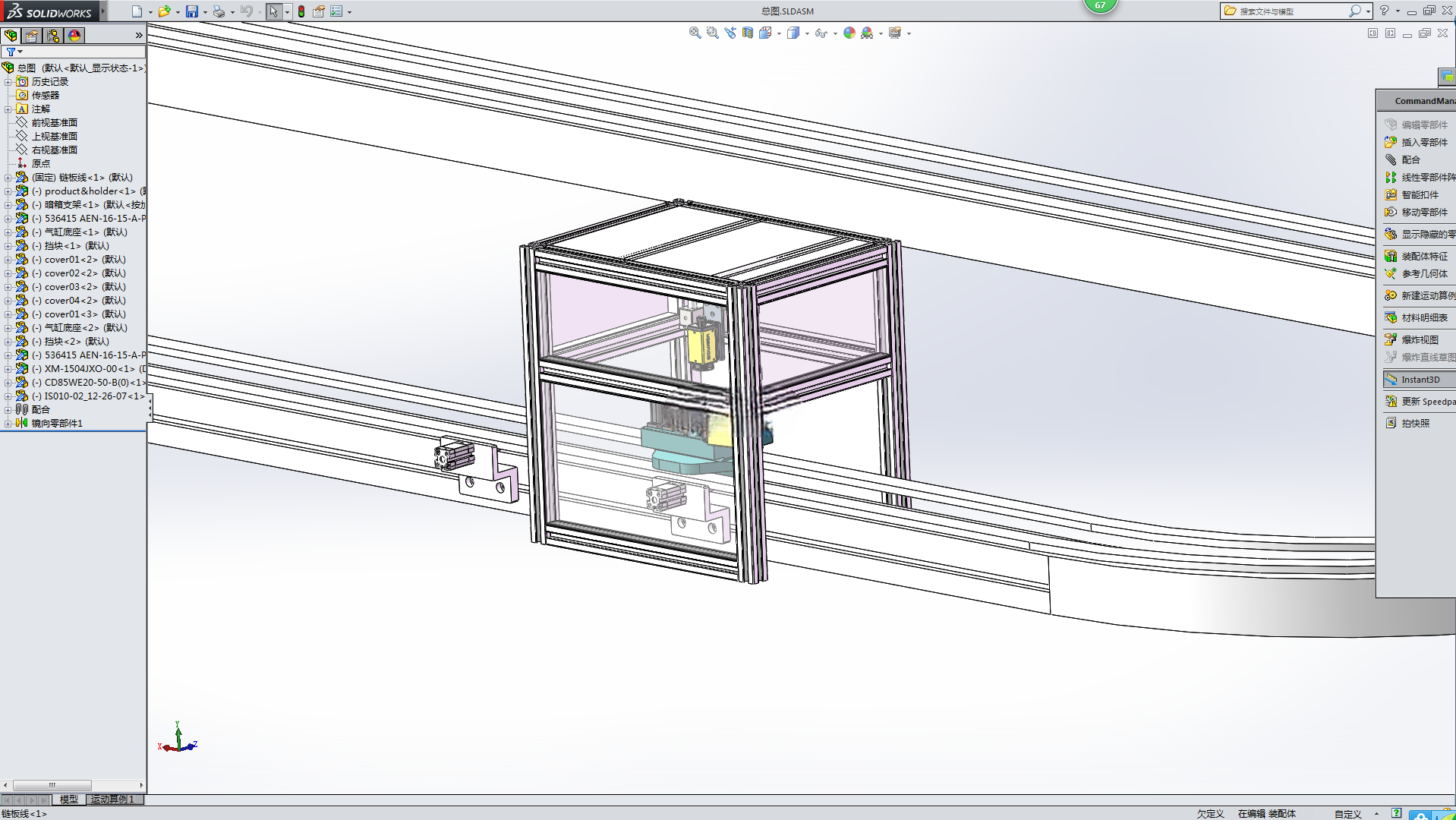This screenshot has height=820, width=1456.
Task: Click the Save icon in toolbar
Action: tap(192, 11)
